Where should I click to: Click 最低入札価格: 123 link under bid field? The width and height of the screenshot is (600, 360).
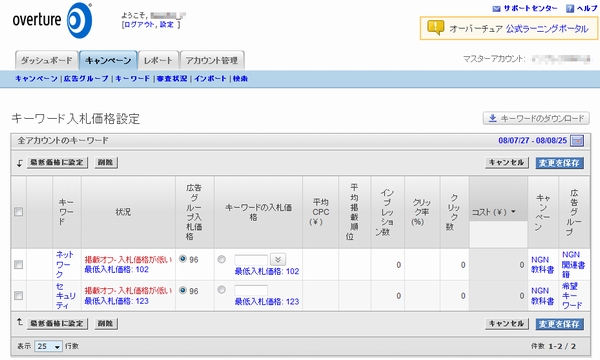pyautogui.click(x=267, y=302)
